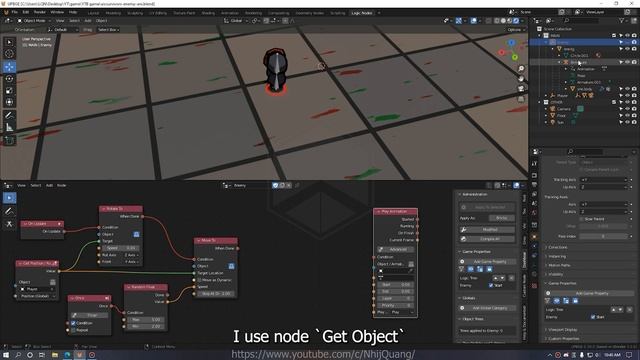Click the viewport pan hand icon
The height and width of the screenshot is (360, 640).
pos(521,78)
